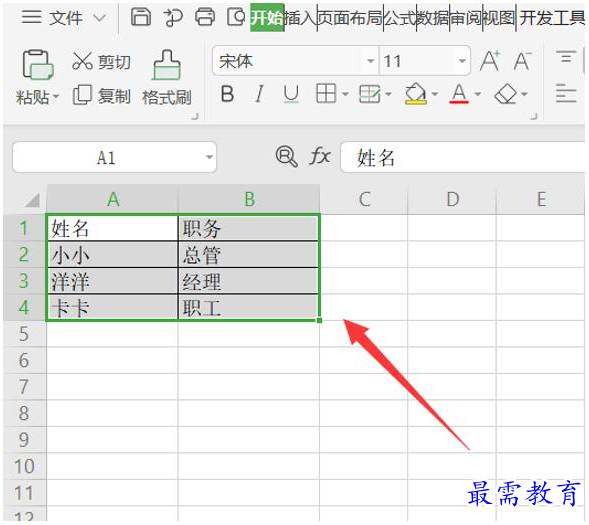This screenshot has height=525, width=589.
Task: Switch to the 公式 tab
Action: (400, 17)
